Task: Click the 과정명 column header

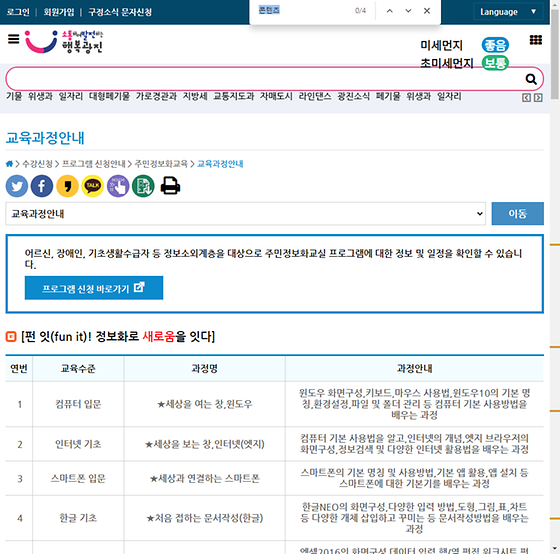Action: [x=205, y=369]
